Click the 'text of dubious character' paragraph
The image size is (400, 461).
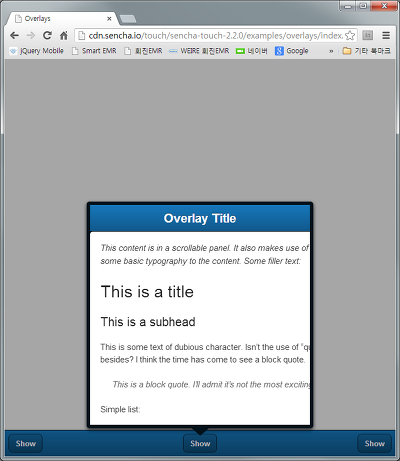click(x=205, y=353)
